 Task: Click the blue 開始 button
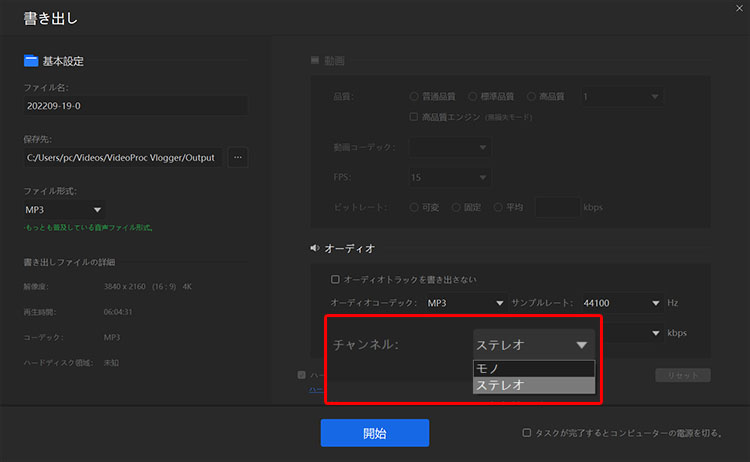375,433
